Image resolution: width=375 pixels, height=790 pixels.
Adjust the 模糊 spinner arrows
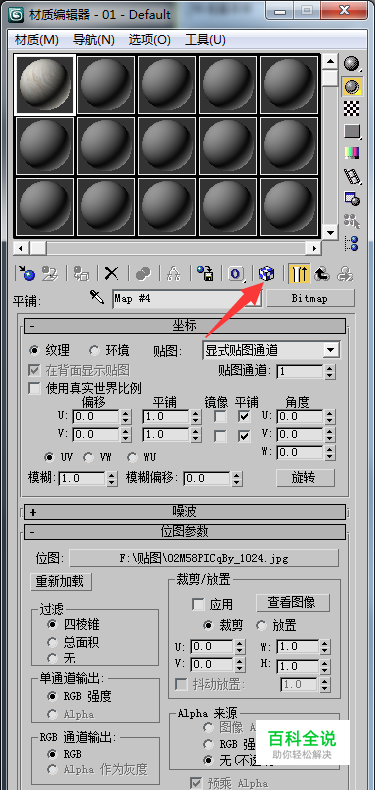112,478
